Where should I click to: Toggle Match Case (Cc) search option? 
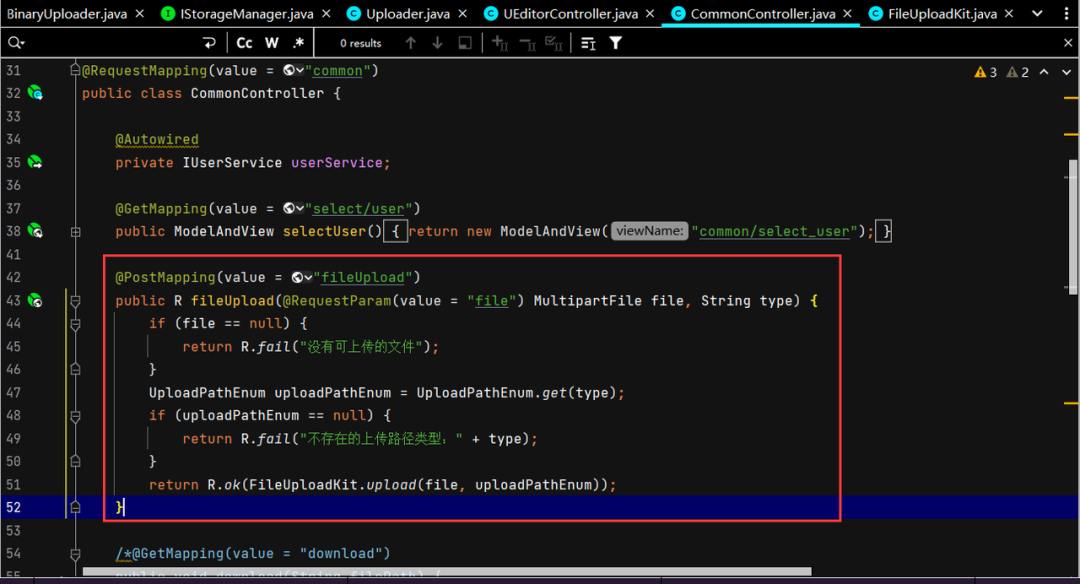pos(245,43)
